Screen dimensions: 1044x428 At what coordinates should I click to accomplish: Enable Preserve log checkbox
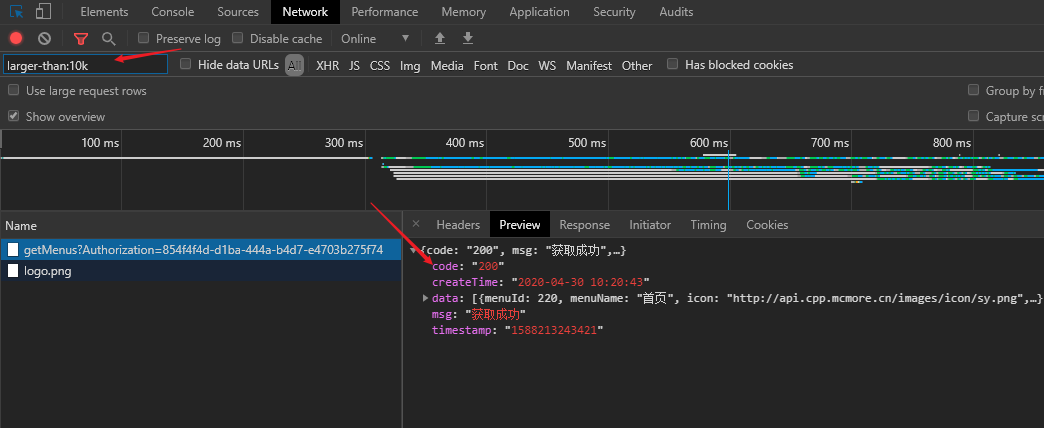tap(143, 38)
